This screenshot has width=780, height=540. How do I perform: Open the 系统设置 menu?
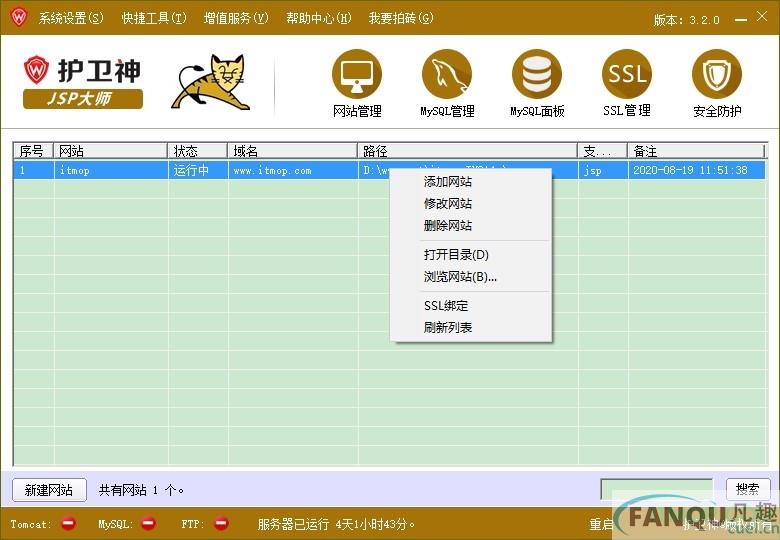[71, 18]
